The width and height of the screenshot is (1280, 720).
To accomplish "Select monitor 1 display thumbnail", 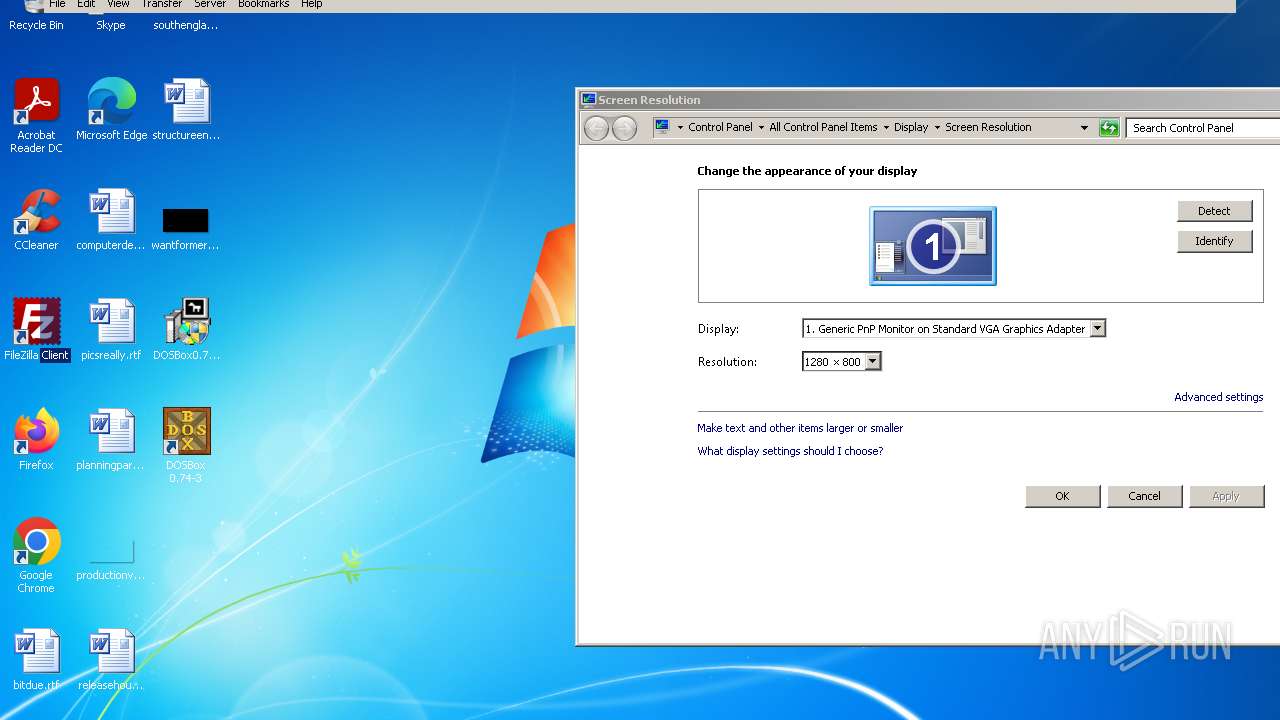I will [x=933, y=246].
